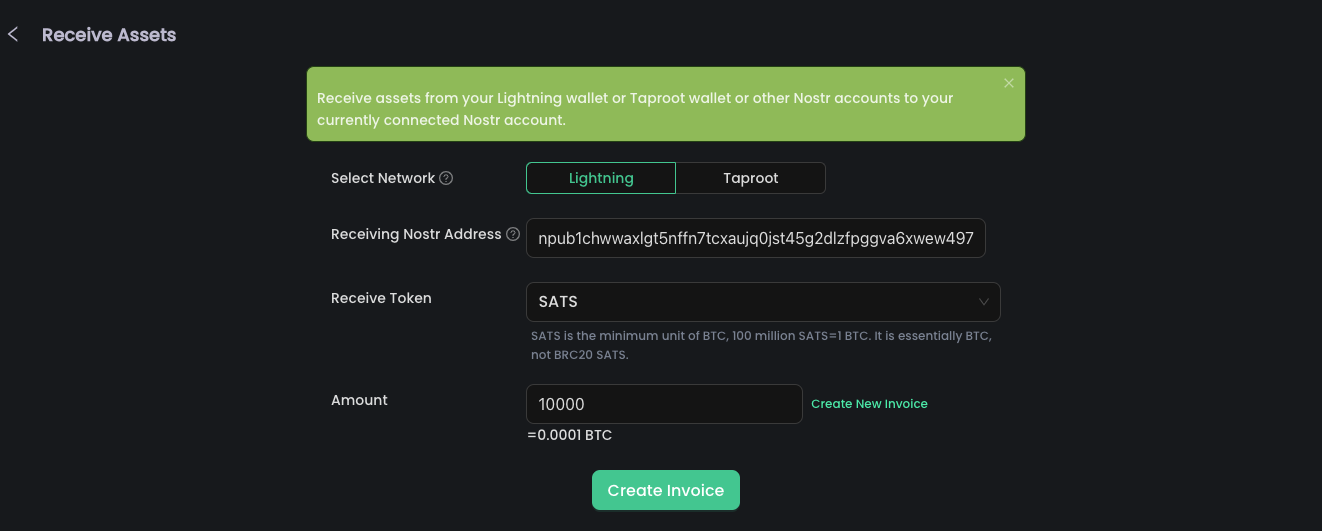Screen dimensions: 1322x531
Task: Click the Receiving Nostr Address label
Action: [416, 234]
